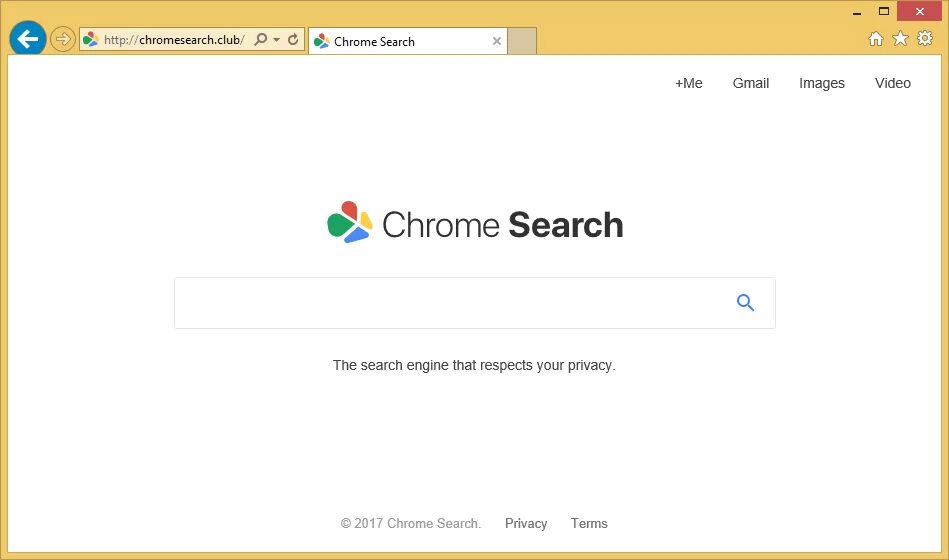Open the +Me link
Screen dimensions: 949x560
tap(689, 84)
